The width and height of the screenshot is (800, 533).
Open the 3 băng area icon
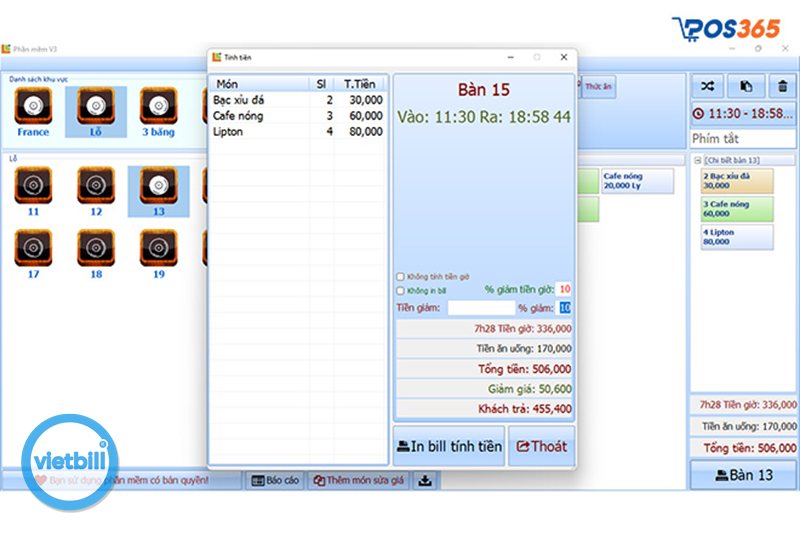[x=158, y=106]
